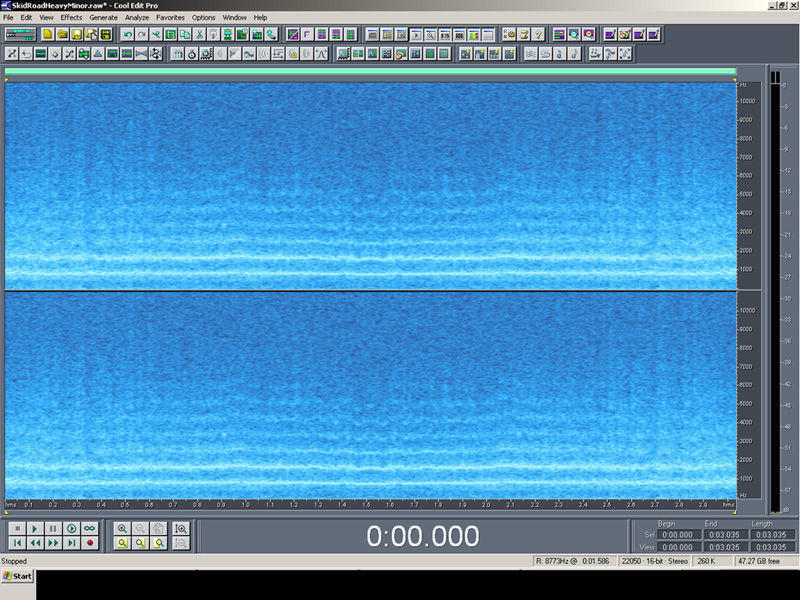
Task: Open the View menu
Action: [x=46, y=17]
